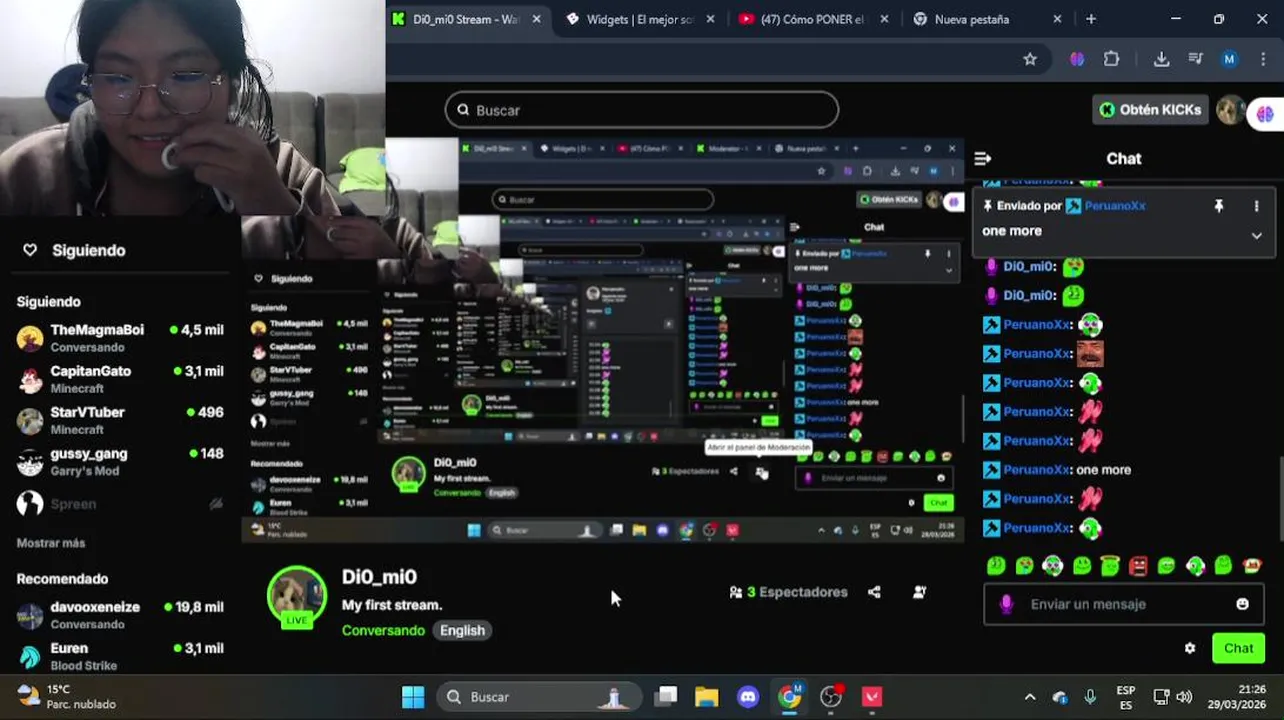The height and width of the screenshot is (720, 1284).
Task: Open the share stream icon
Action: click(874, 592)
